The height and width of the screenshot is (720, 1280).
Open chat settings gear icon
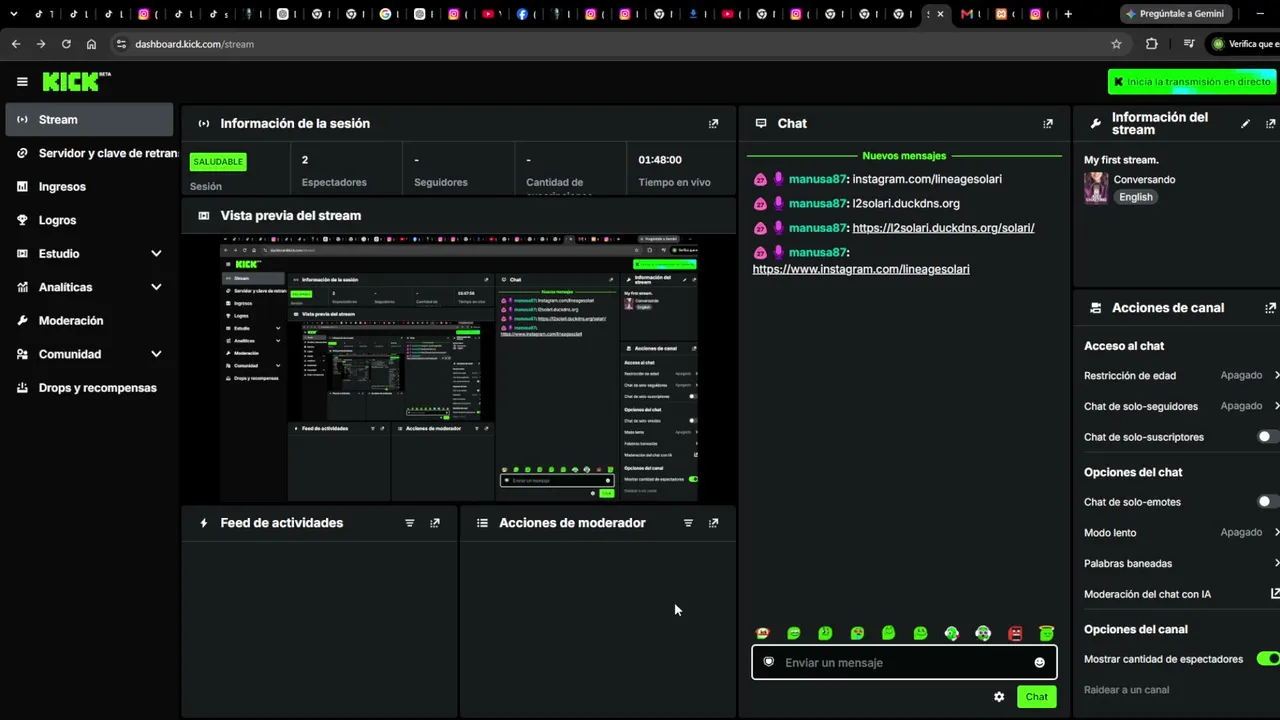click(999, 697)
